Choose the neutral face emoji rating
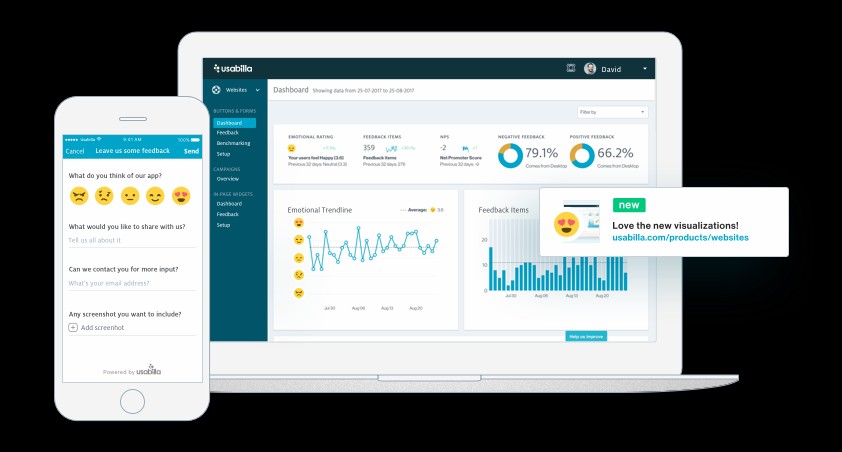 pyautogui.click(x=130, y=196)
